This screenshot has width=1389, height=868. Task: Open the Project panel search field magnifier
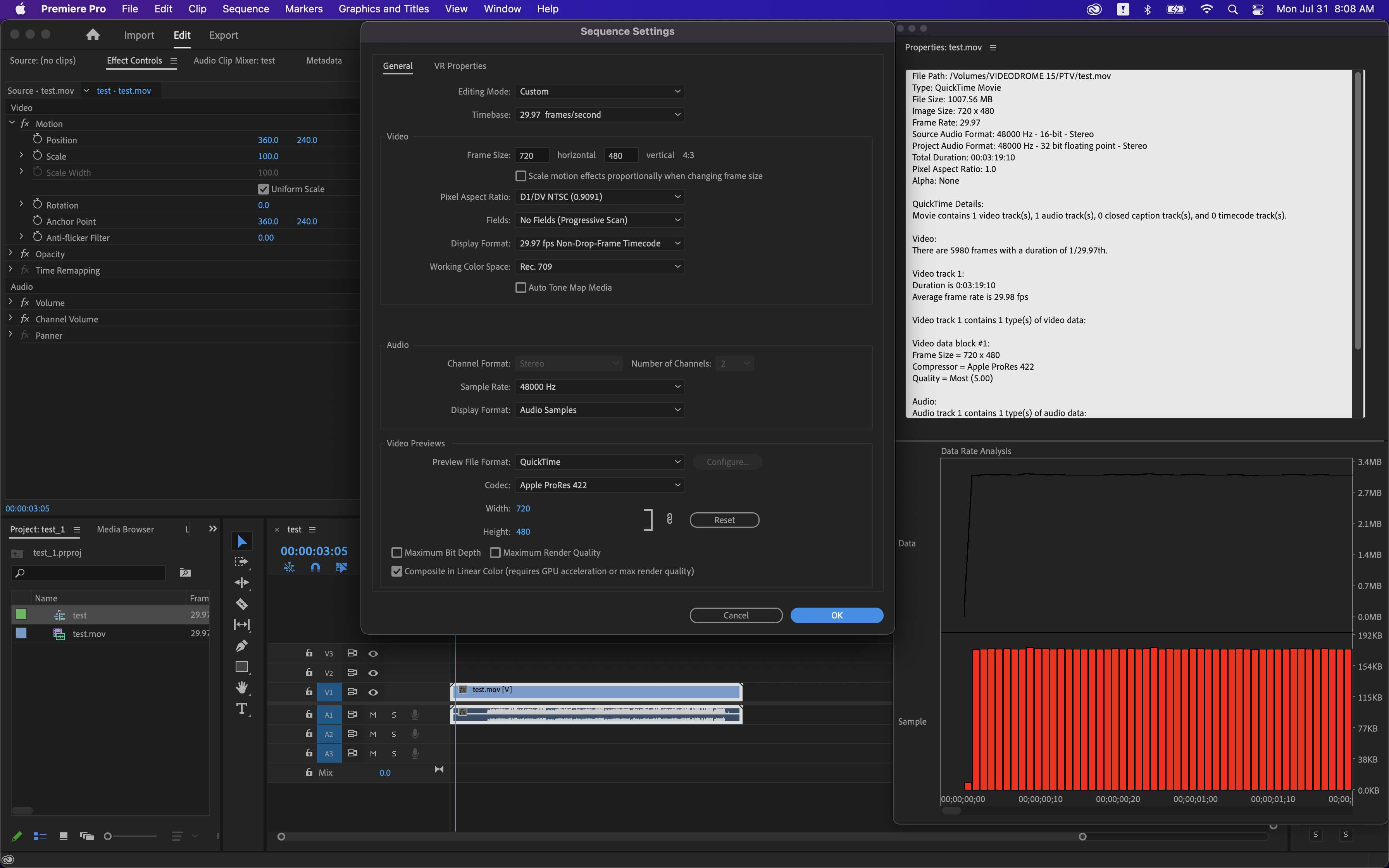(x=20, y=572)
